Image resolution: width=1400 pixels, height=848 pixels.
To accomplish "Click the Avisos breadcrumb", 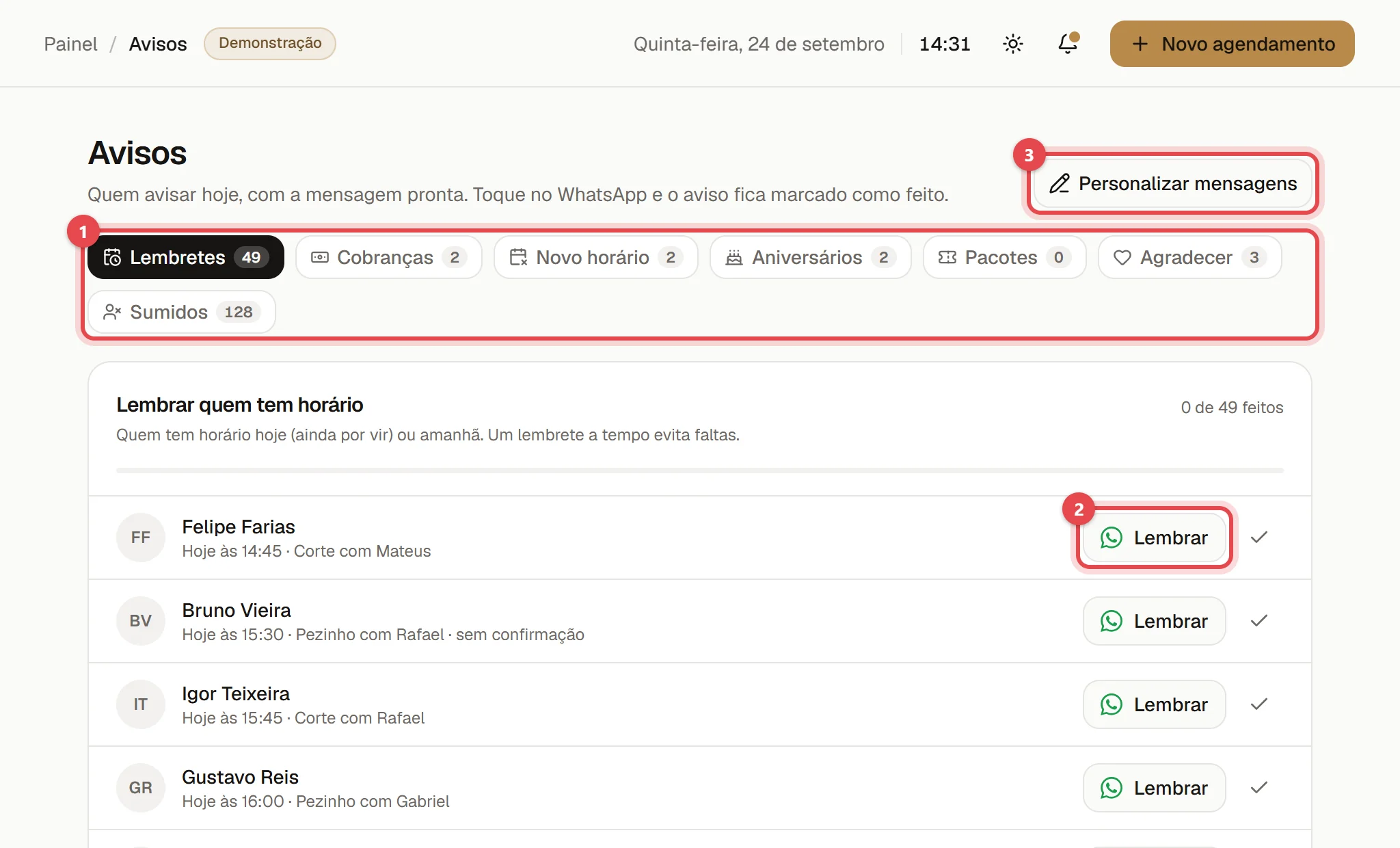I will pyautogui.click(x=158, y=44).
